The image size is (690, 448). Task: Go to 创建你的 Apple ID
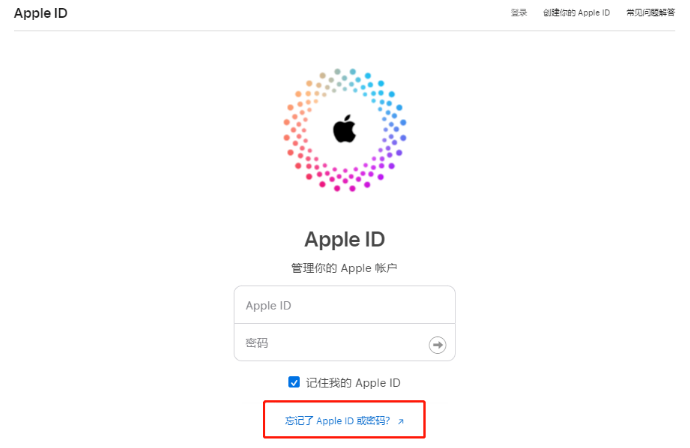tap(576, 13)
